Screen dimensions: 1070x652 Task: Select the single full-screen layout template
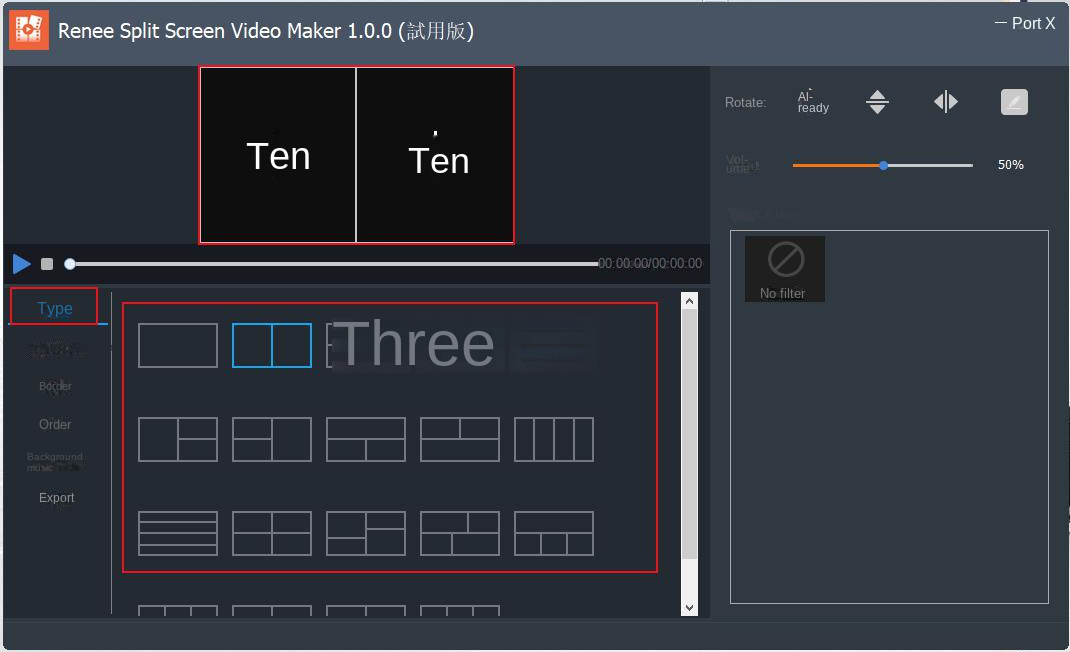(178, 344)
